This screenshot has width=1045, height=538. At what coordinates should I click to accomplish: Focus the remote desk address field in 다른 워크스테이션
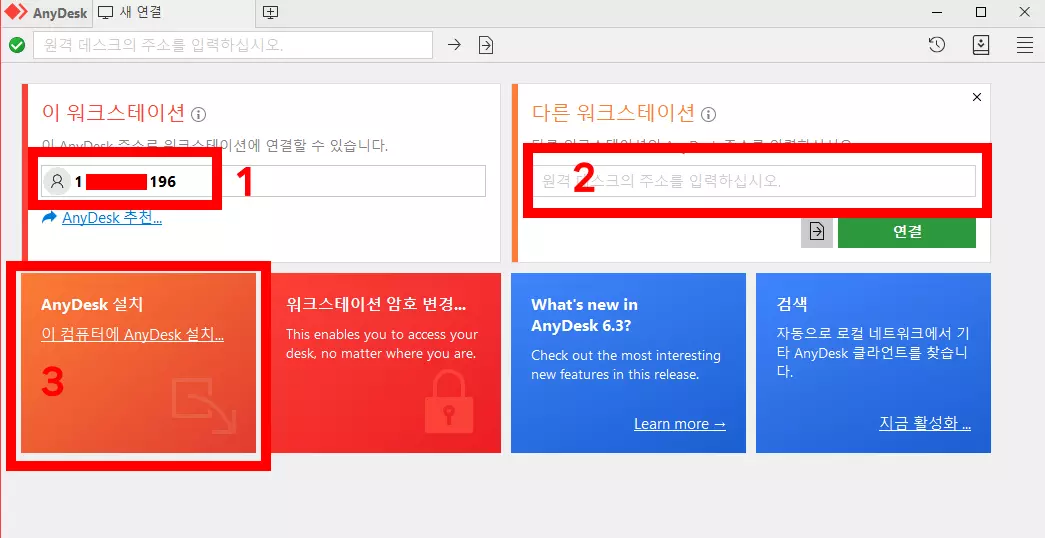tap(754, 181)
